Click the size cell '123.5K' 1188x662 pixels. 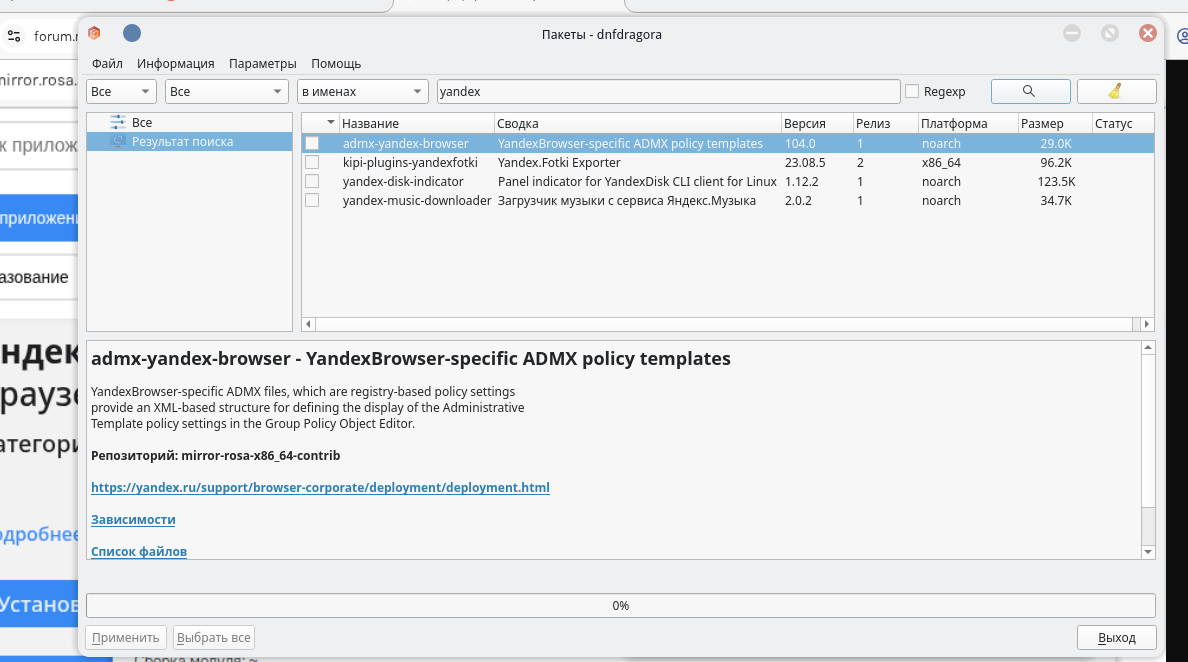1056,181
